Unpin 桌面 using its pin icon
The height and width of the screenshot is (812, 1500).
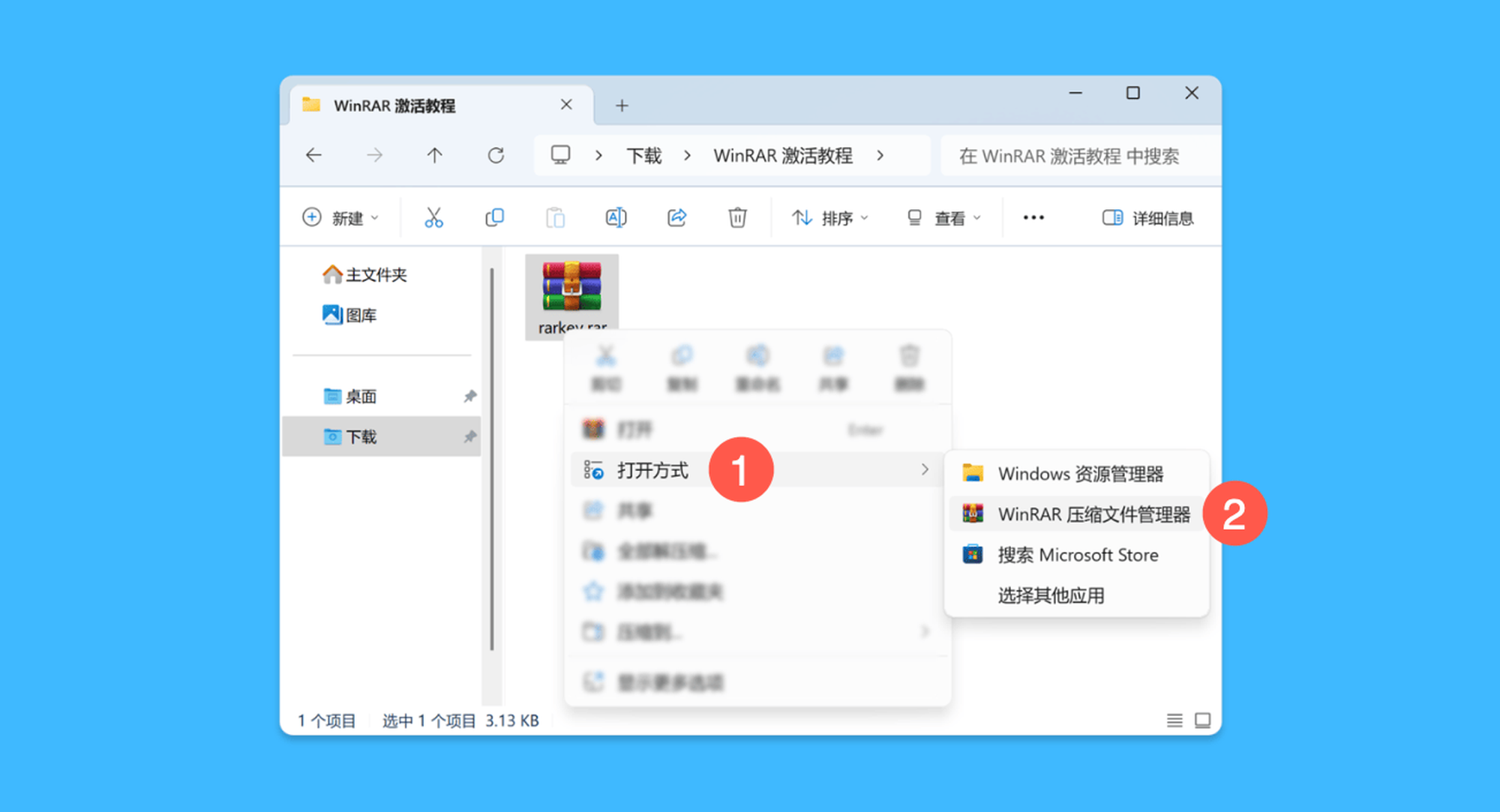[x=470, y=396]
